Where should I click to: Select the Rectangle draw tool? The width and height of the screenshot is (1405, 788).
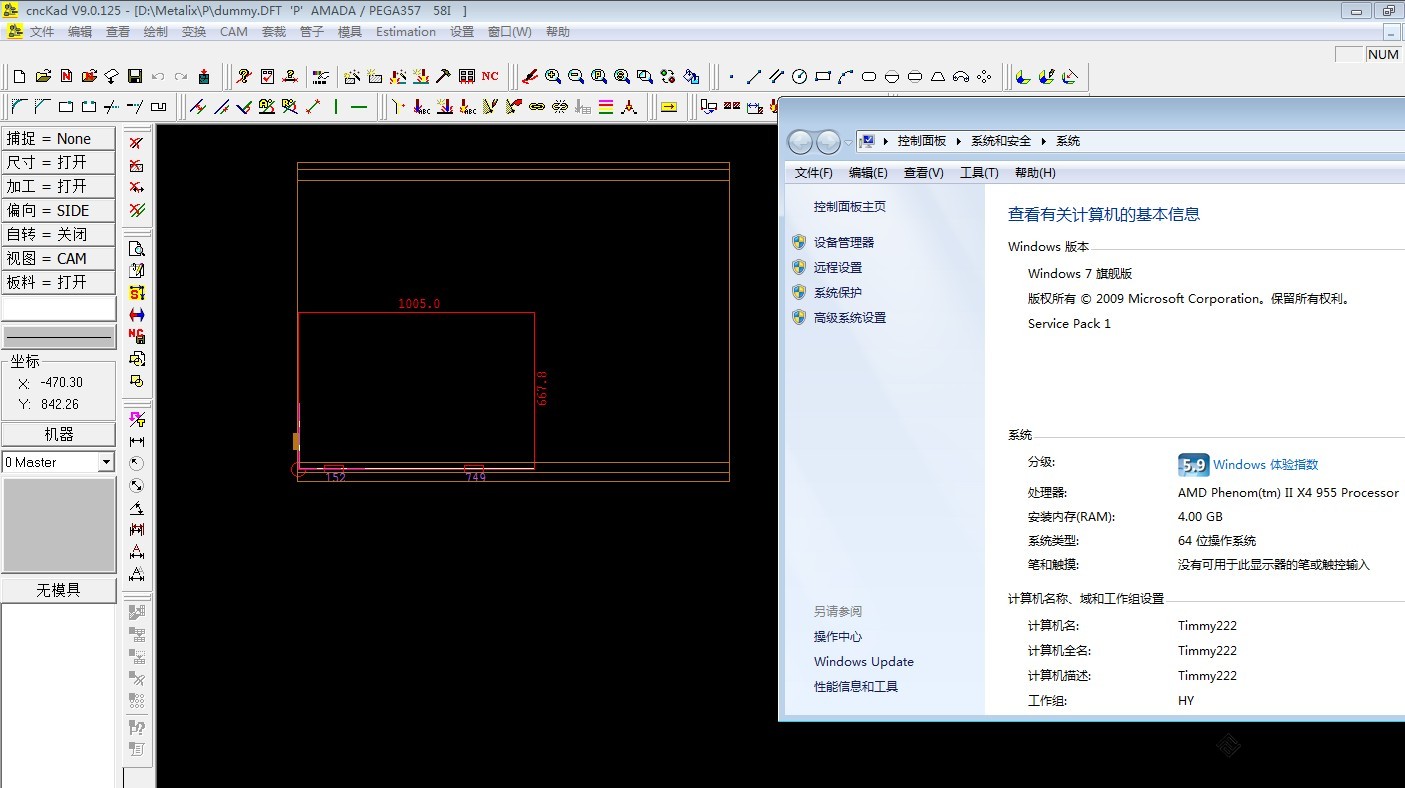[823, 76]
